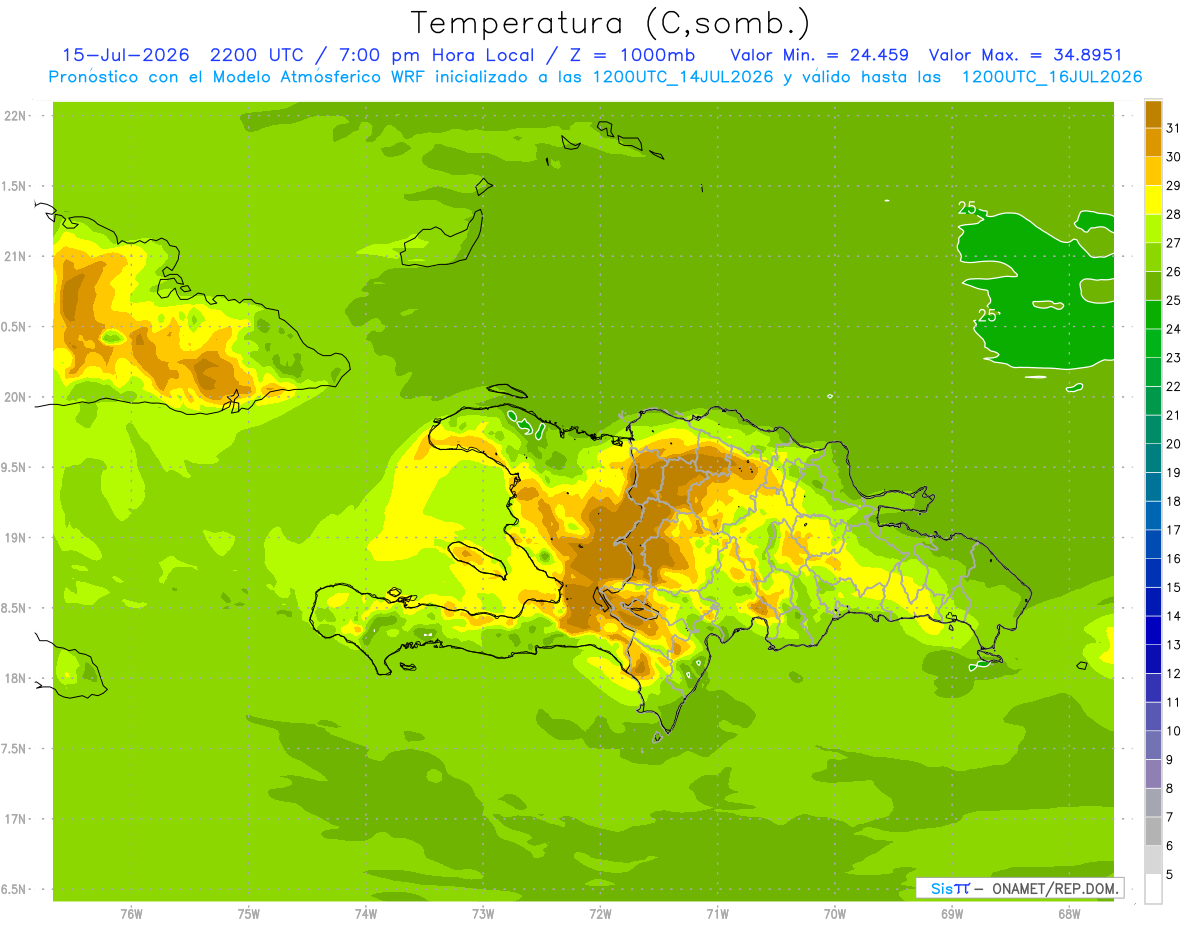
Task: Click longitude label "75W"
Action: coord(249,914)
